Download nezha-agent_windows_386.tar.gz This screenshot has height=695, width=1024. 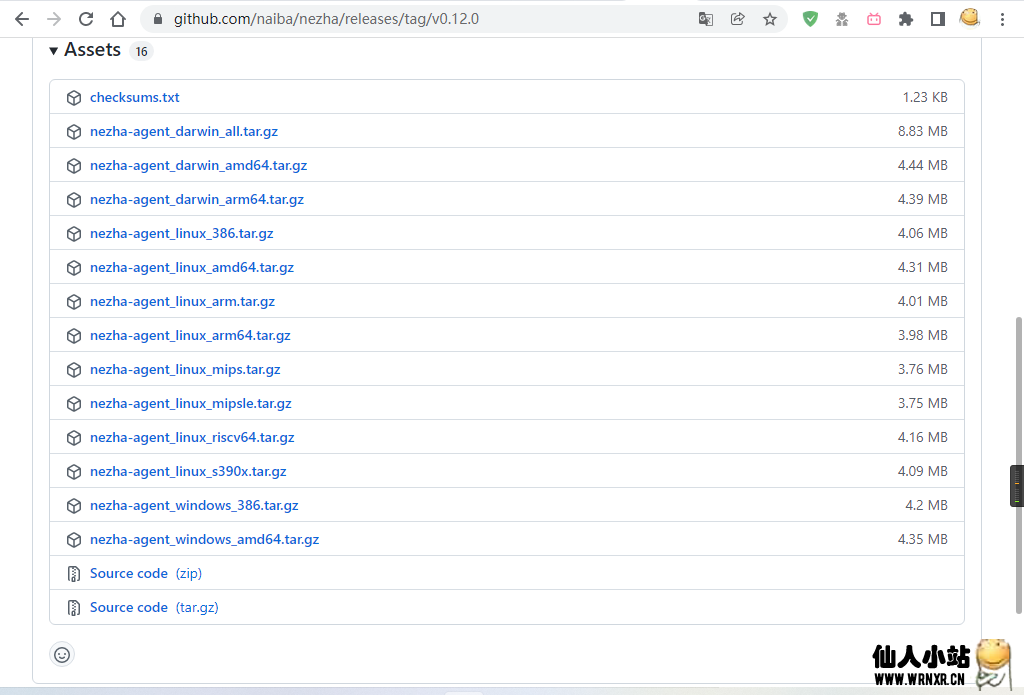click(194, 505)
